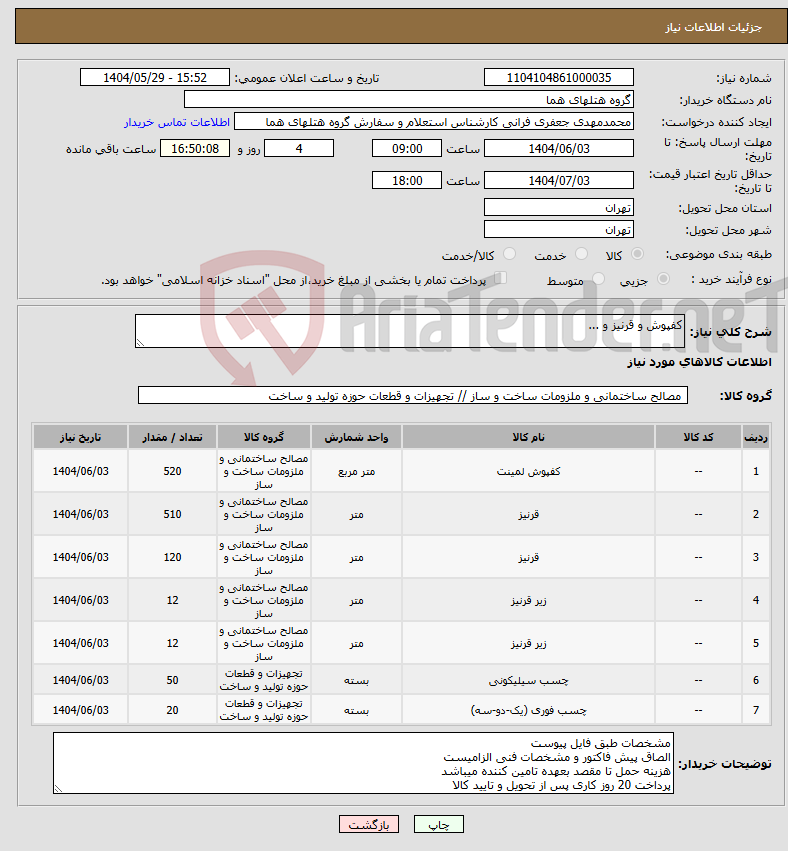Click resize handle of buyer notes textarea
Image resolution: width=788 pixels, height=851 pixels.
tap(58, 789)
